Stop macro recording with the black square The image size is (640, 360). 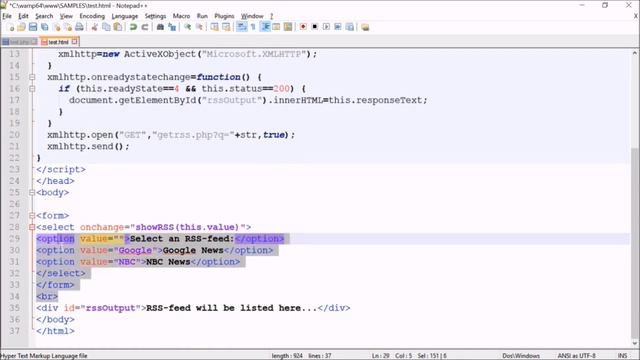pyautogui.click(x=315, y=27)
